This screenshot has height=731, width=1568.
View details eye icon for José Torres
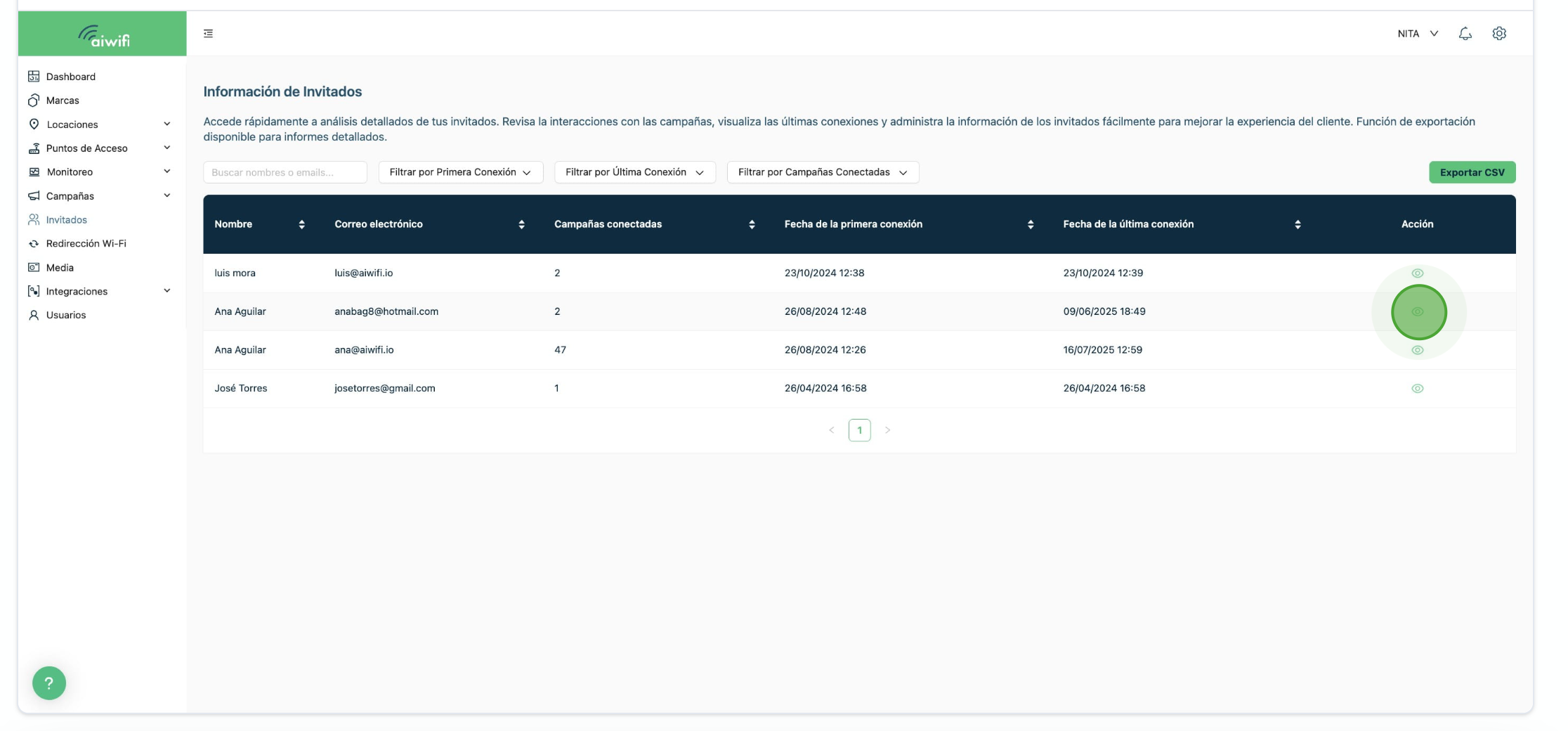(x=1418, y=389)
